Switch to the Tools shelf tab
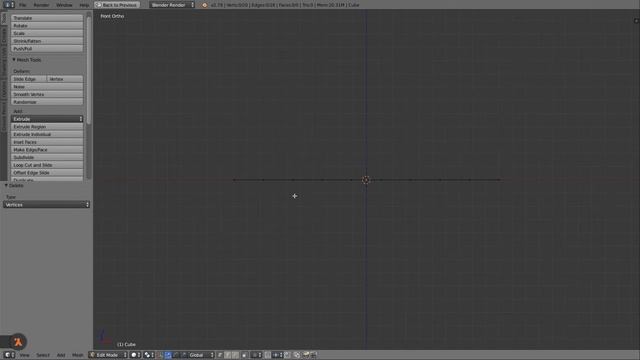This screenshot has height=360, width=640. click(4, 18)
